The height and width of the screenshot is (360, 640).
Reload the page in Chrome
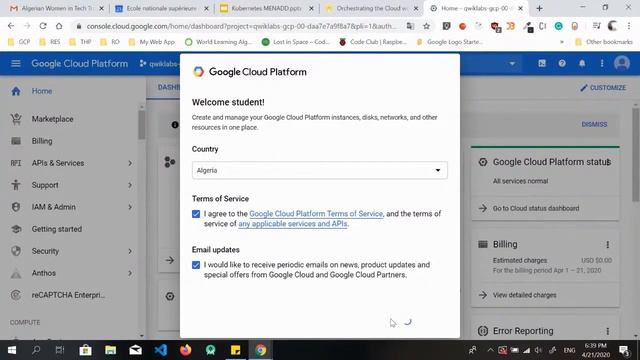tap(43, 26)
